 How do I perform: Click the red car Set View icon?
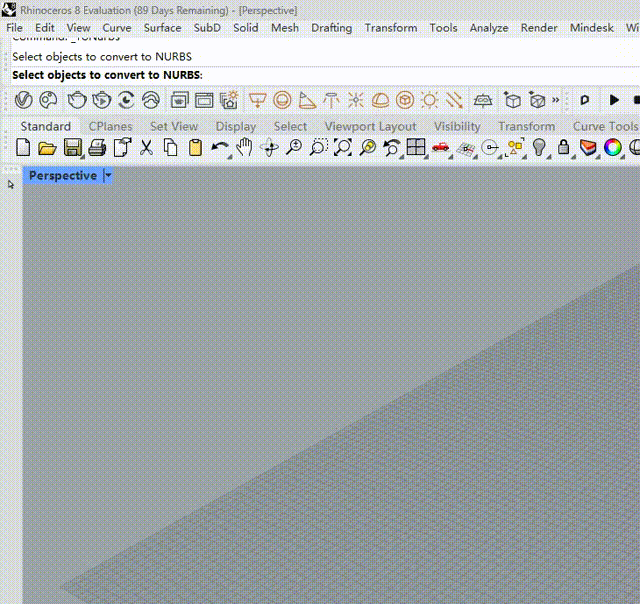click(x=441, y=148)
